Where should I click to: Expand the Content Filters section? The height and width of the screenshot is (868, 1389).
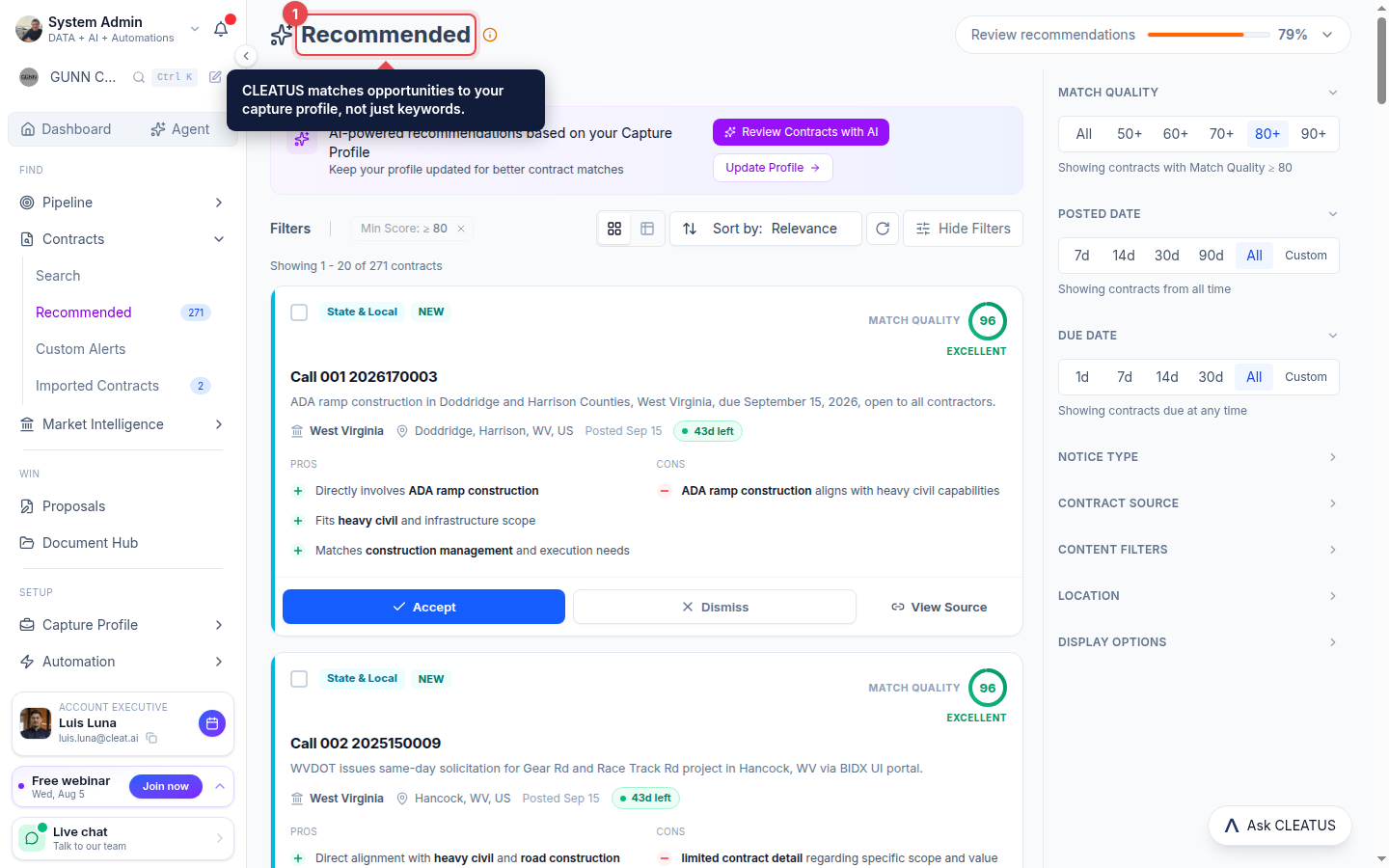(1197, 550)
